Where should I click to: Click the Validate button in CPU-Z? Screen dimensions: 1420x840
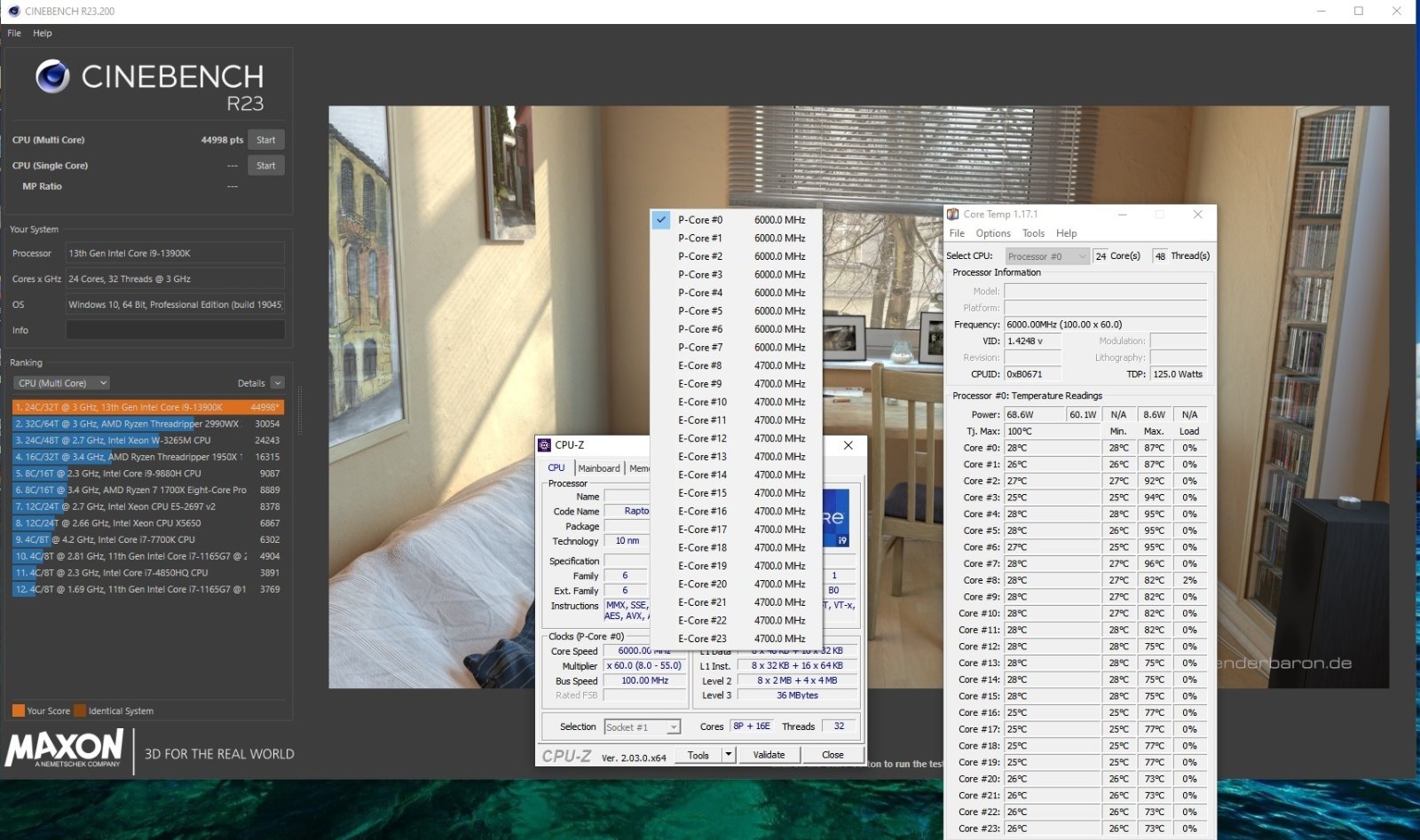[769, 755]
